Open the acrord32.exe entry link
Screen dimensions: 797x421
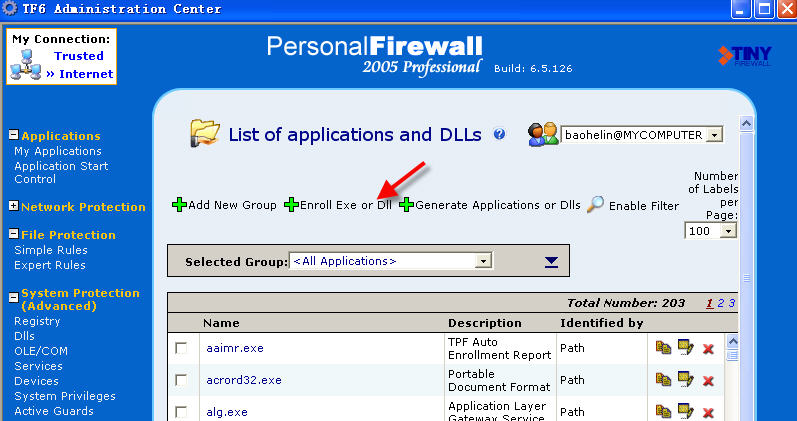point(244,380)
